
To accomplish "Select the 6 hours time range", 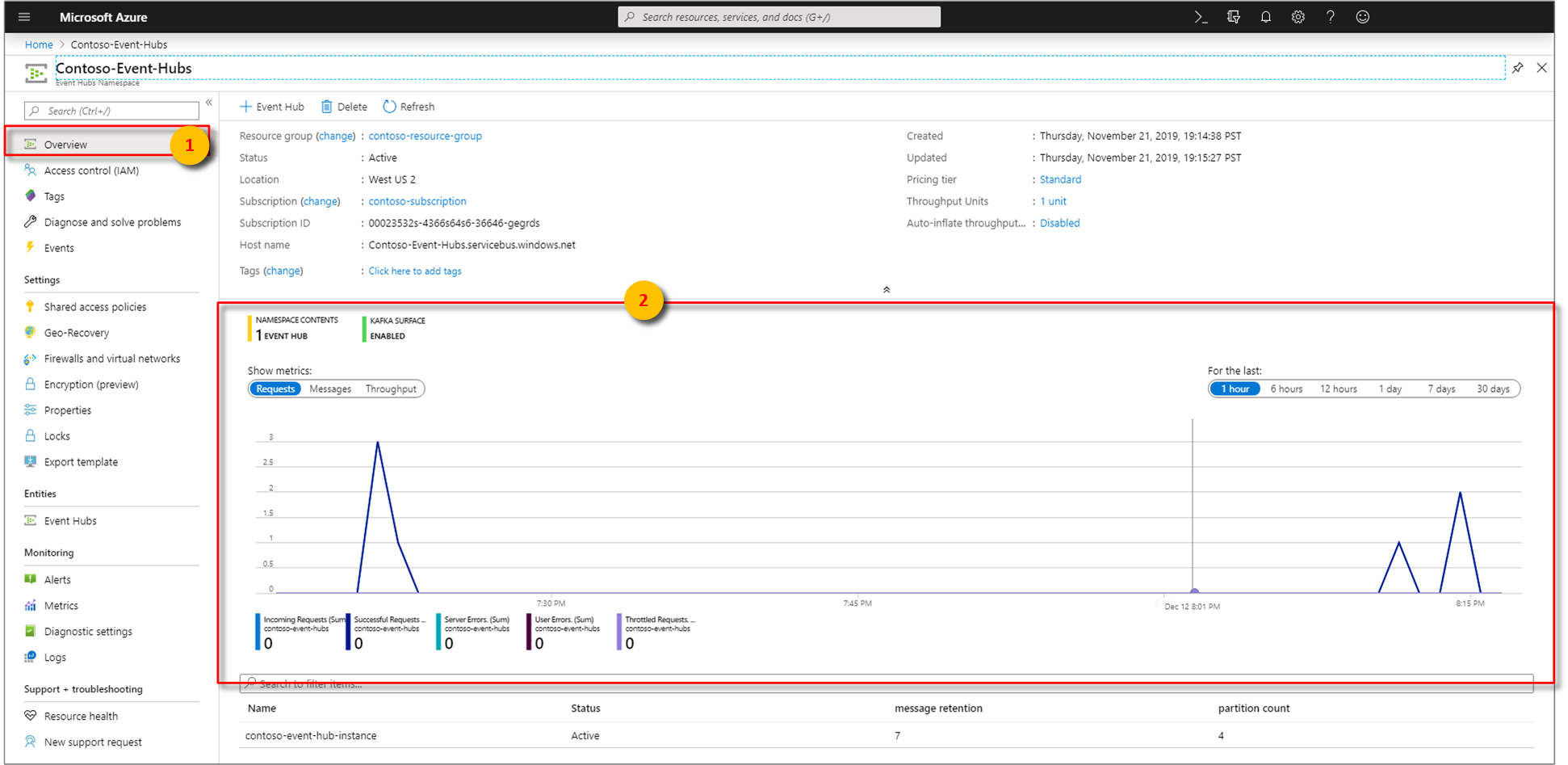I will [x=1285, y=389].
